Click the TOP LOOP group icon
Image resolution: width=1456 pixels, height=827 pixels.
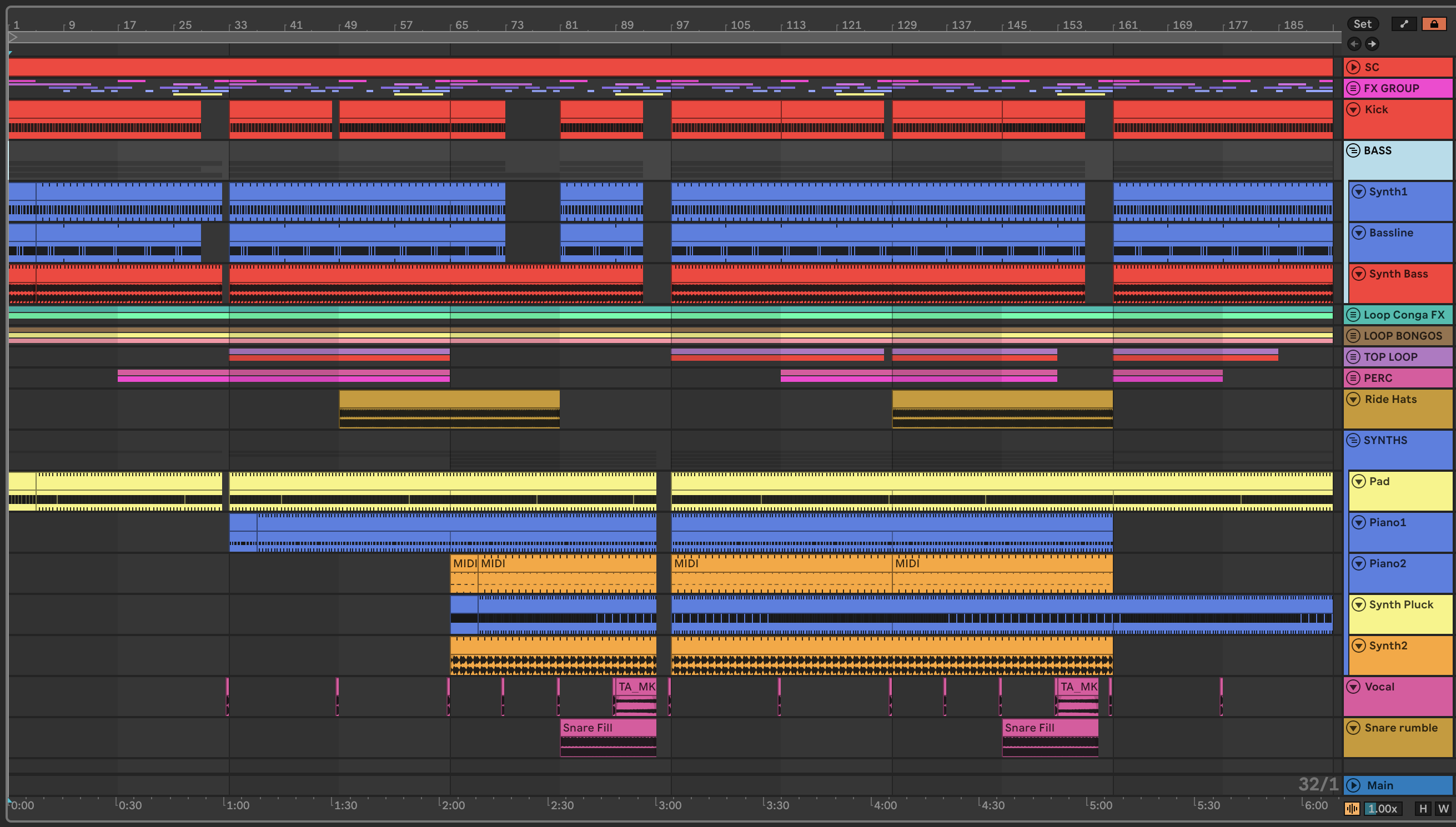click(1353, 357)
